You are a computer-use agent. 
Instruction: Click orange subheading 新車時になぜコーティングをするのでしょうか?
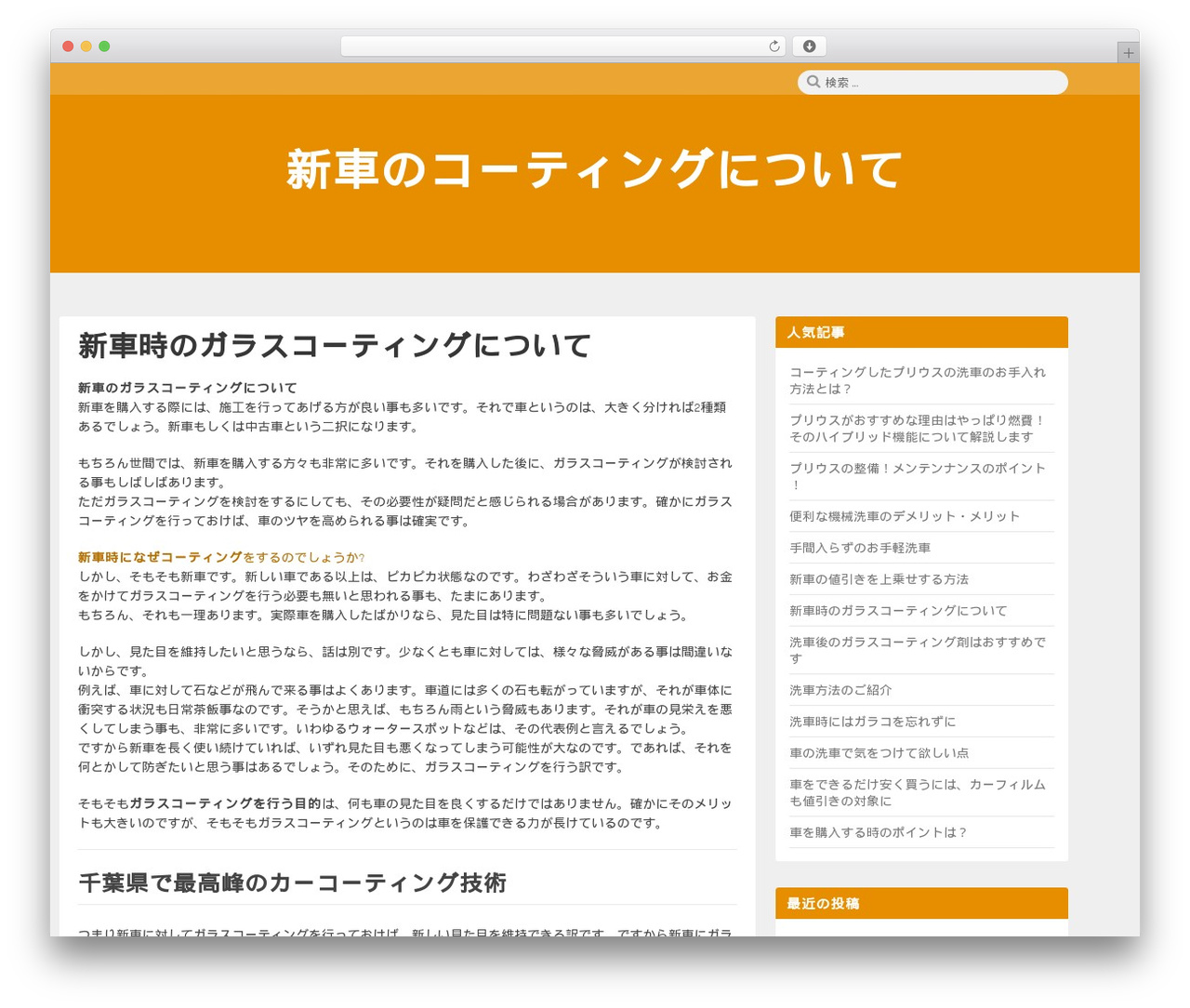pyautogui.click(x=221, y=557)
